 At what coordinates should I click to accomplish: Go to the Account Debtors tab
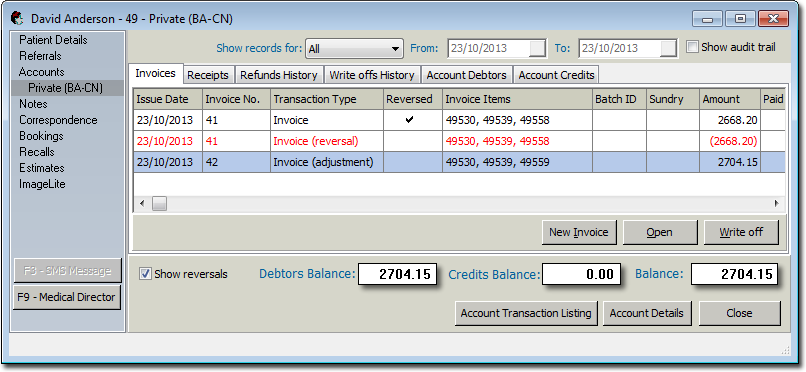click(467, 75)
